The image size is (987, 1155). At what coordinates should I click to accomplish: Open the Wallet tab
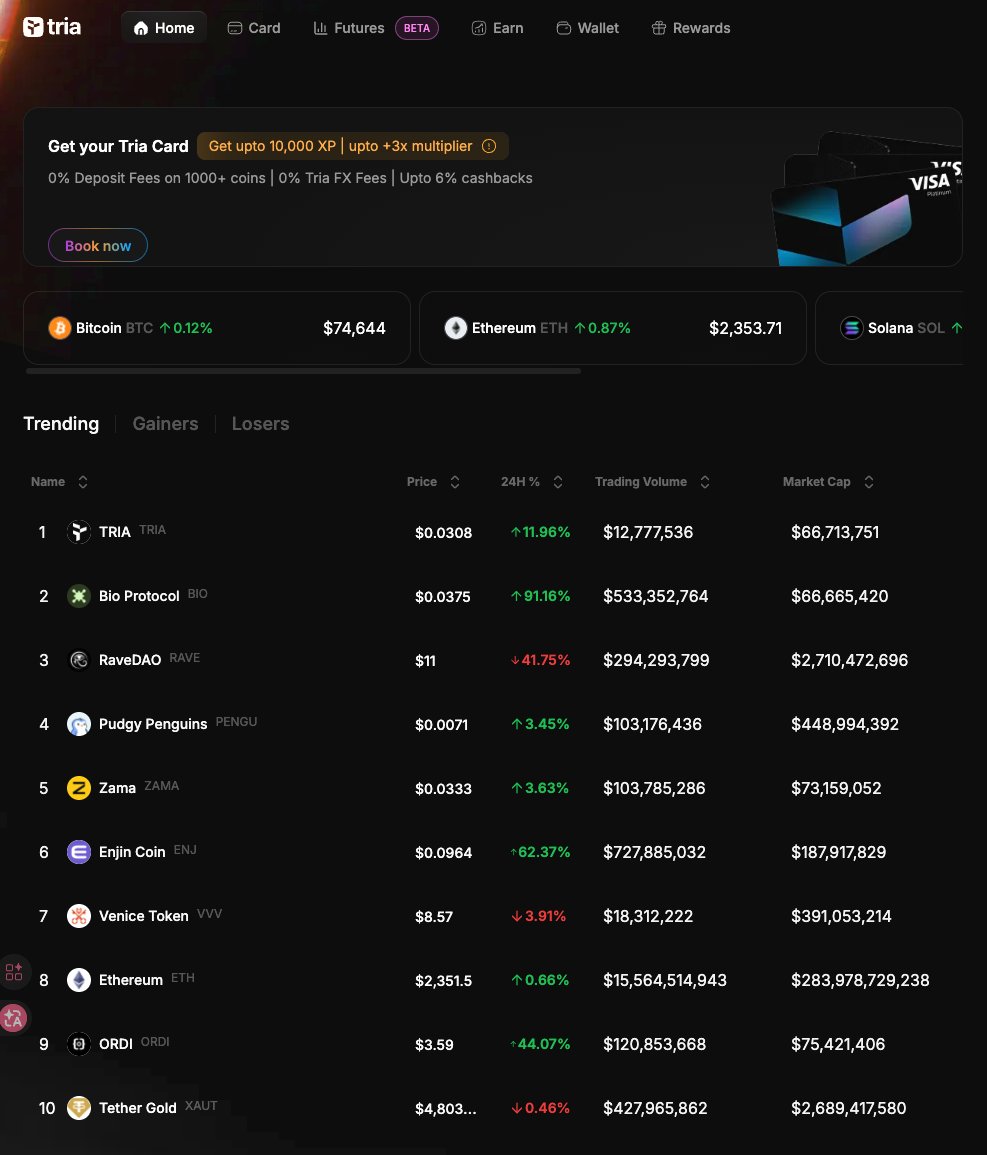pyautogui.click(x=588, y=28)
